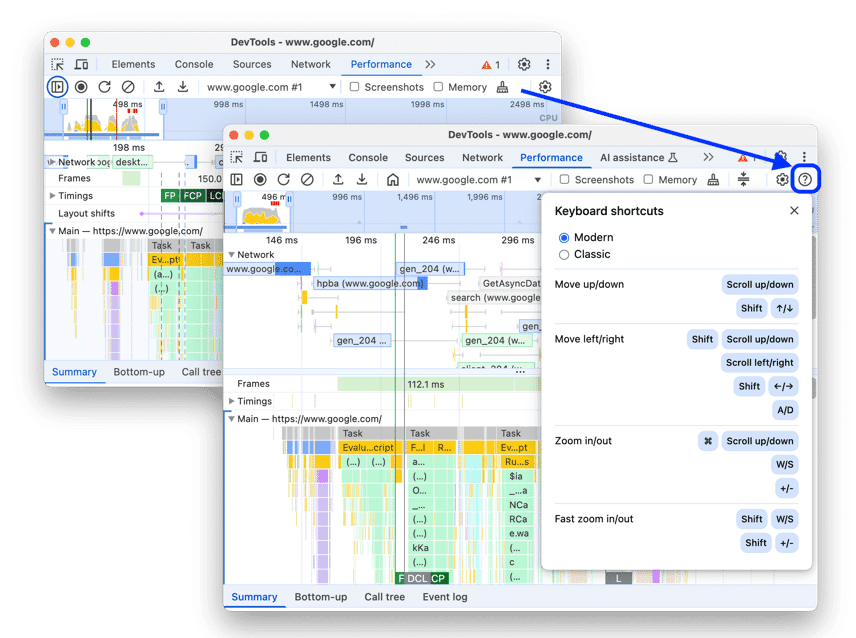
Task: Collapse Network track in front window
Action: [231, 254]
